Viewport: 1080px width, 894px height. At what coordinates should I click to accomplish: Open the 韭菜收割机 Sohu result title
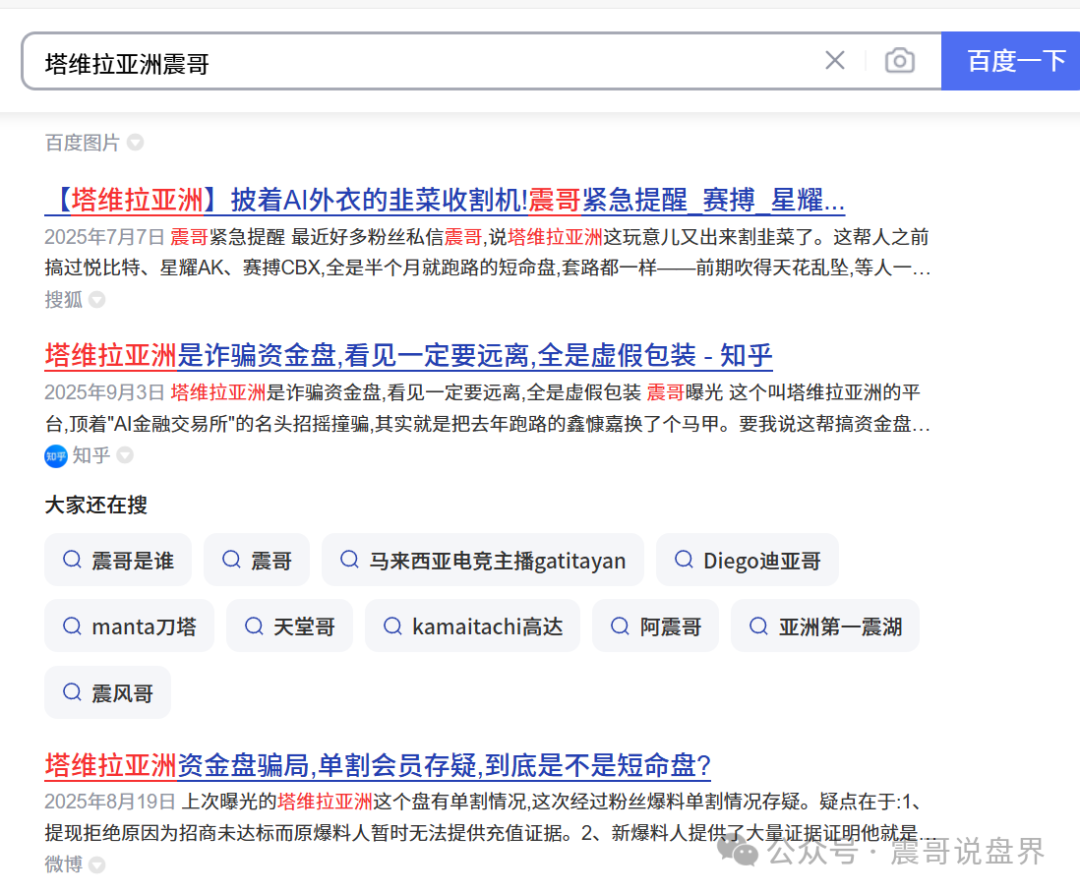(x=445, y=200)
